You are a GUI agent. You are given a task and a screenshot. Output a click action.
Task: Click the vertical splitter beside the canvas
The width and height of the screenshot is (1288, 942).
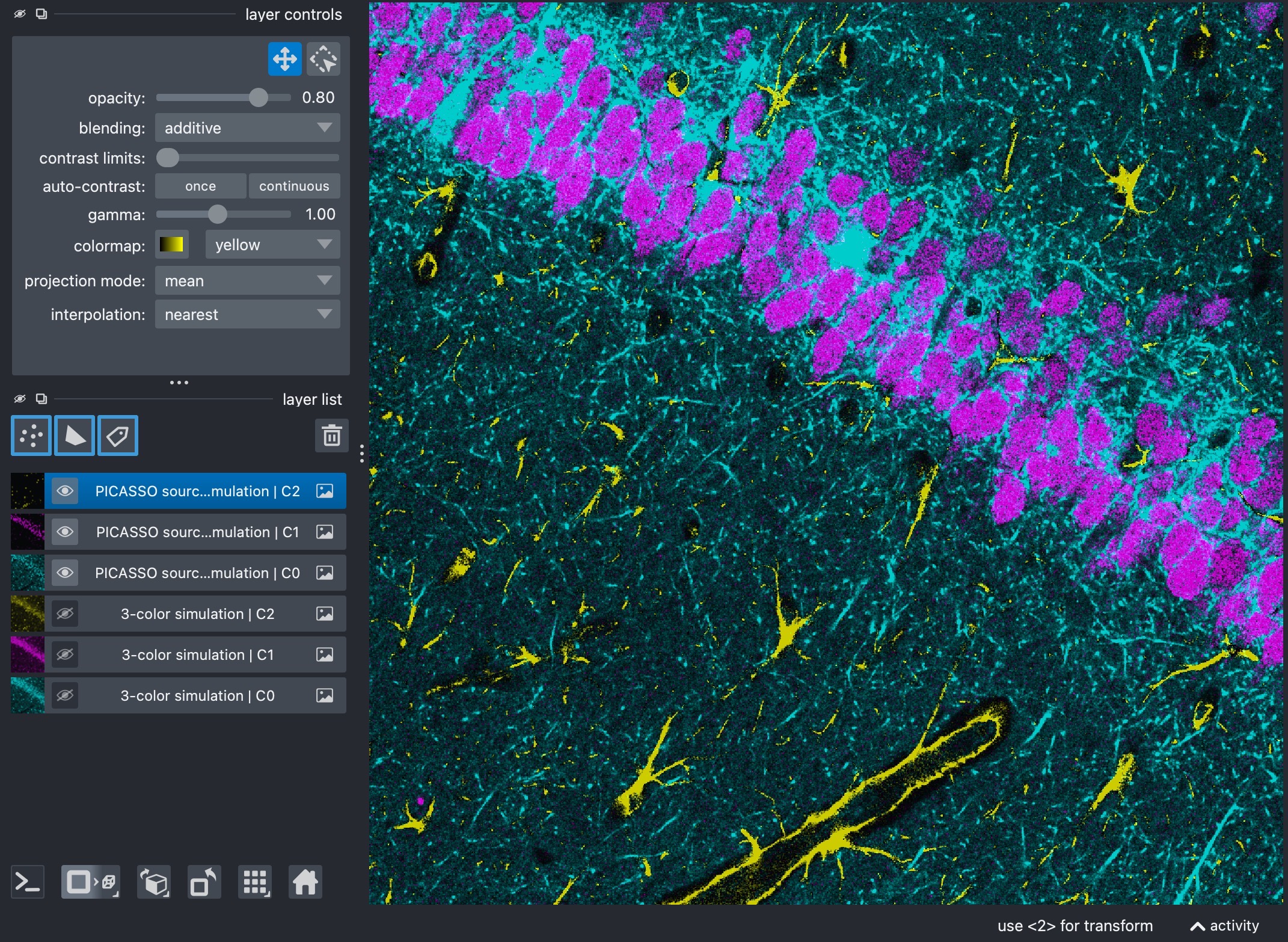tap(361, 453)
